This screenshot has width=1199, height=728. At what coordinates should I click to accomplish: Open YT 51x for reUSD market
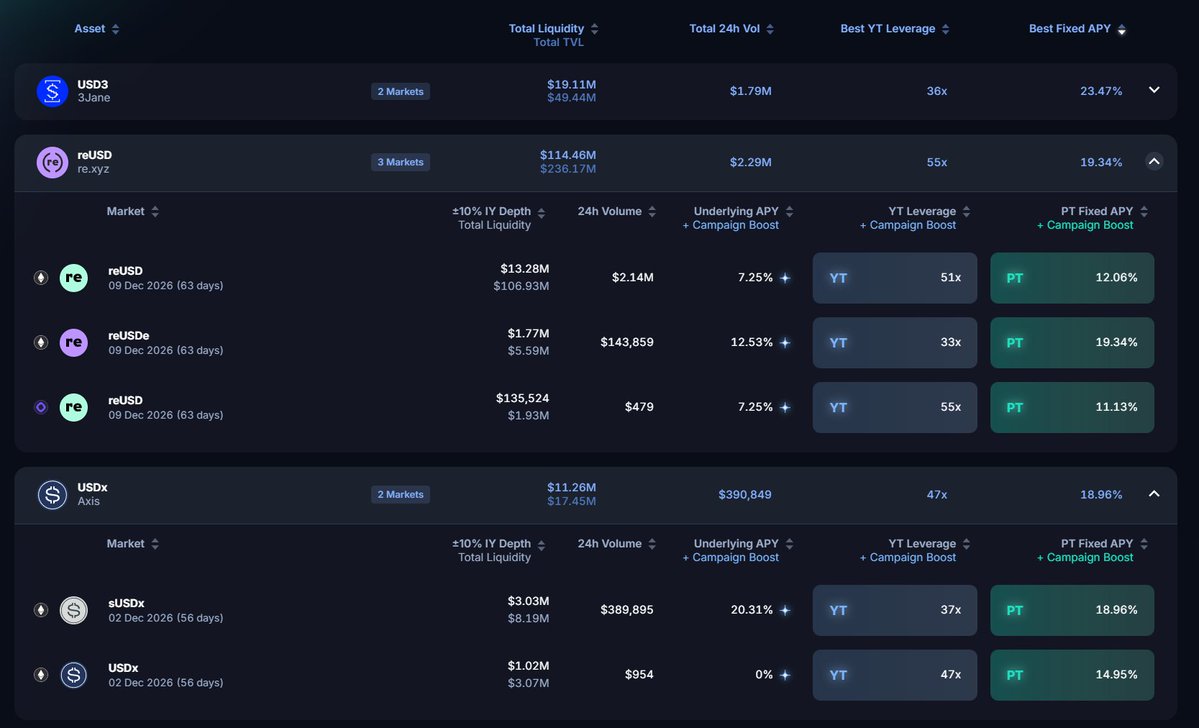pos(895,278)
